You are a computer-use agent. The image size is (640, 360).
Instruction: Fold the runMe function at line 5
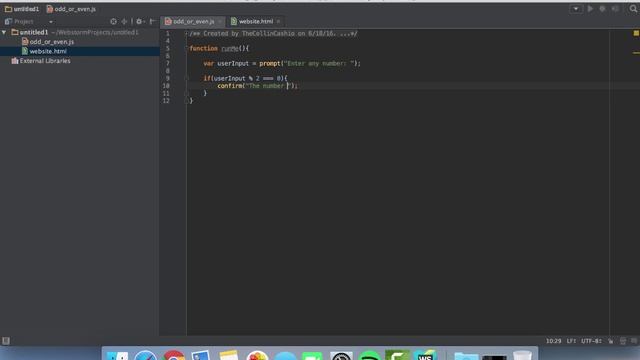pyautogui.click(x=187, y=48)
